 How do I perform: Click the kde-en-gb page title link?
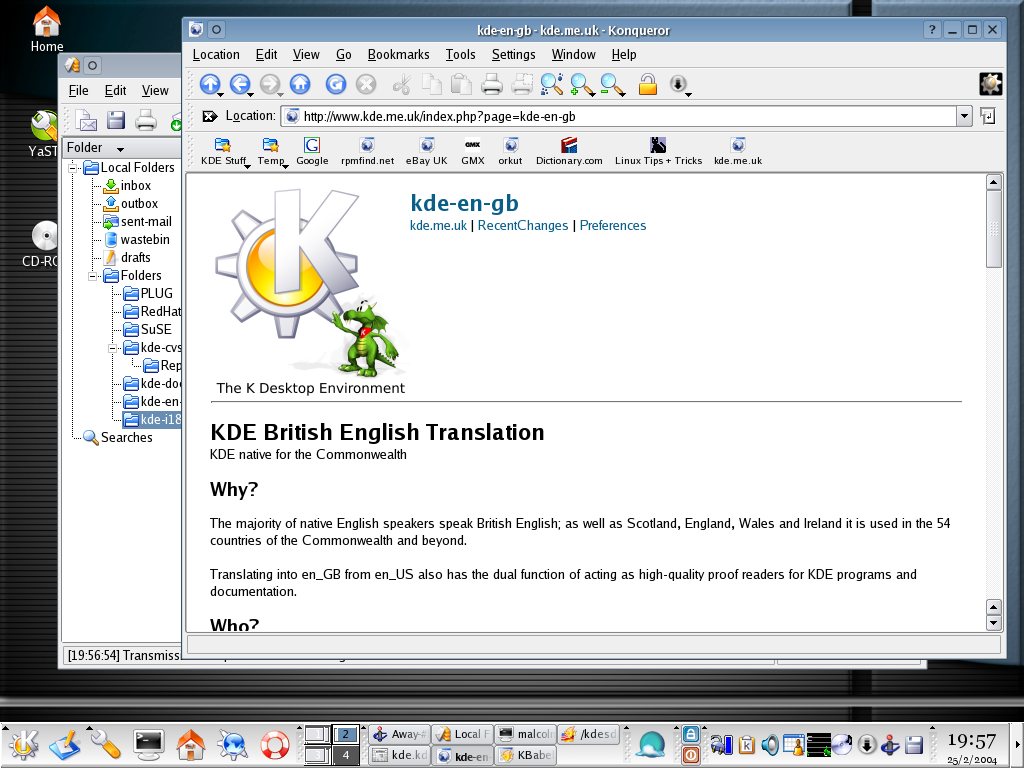464,202
